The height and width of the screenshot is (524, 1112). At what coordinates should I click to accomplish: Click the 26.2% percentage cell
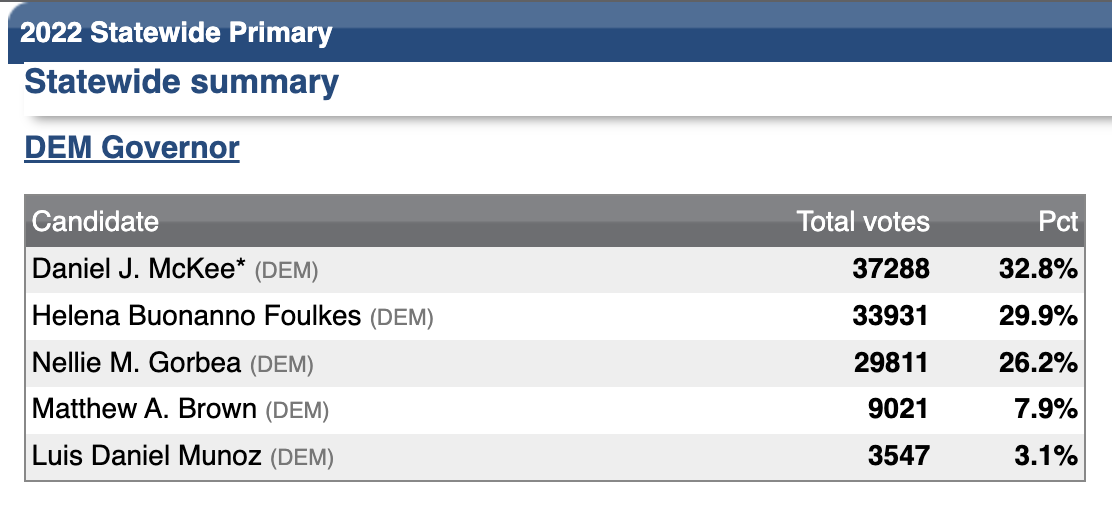click(1039, 362)
